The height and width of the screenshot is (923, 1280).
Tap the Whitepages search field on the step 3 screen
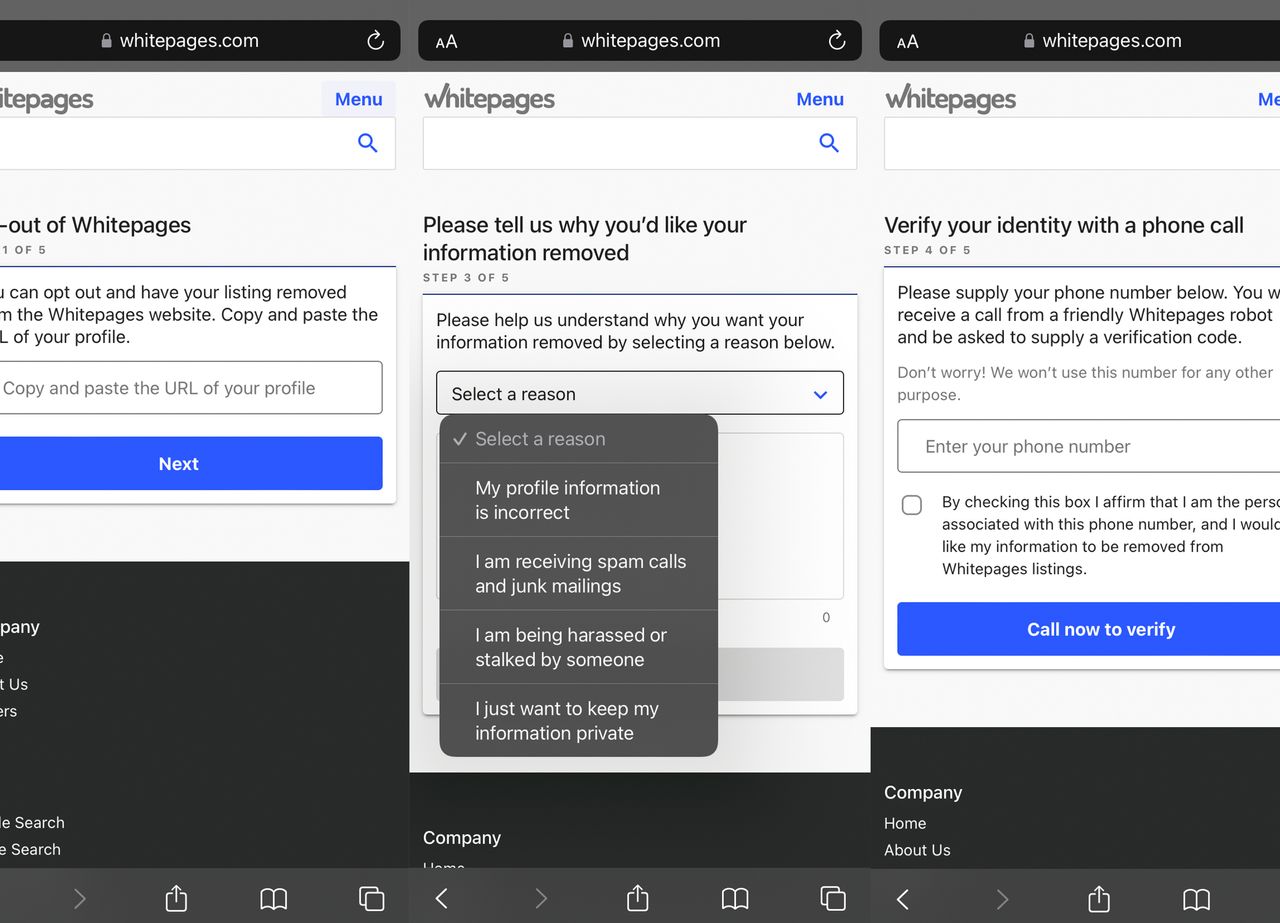(640, 143)
